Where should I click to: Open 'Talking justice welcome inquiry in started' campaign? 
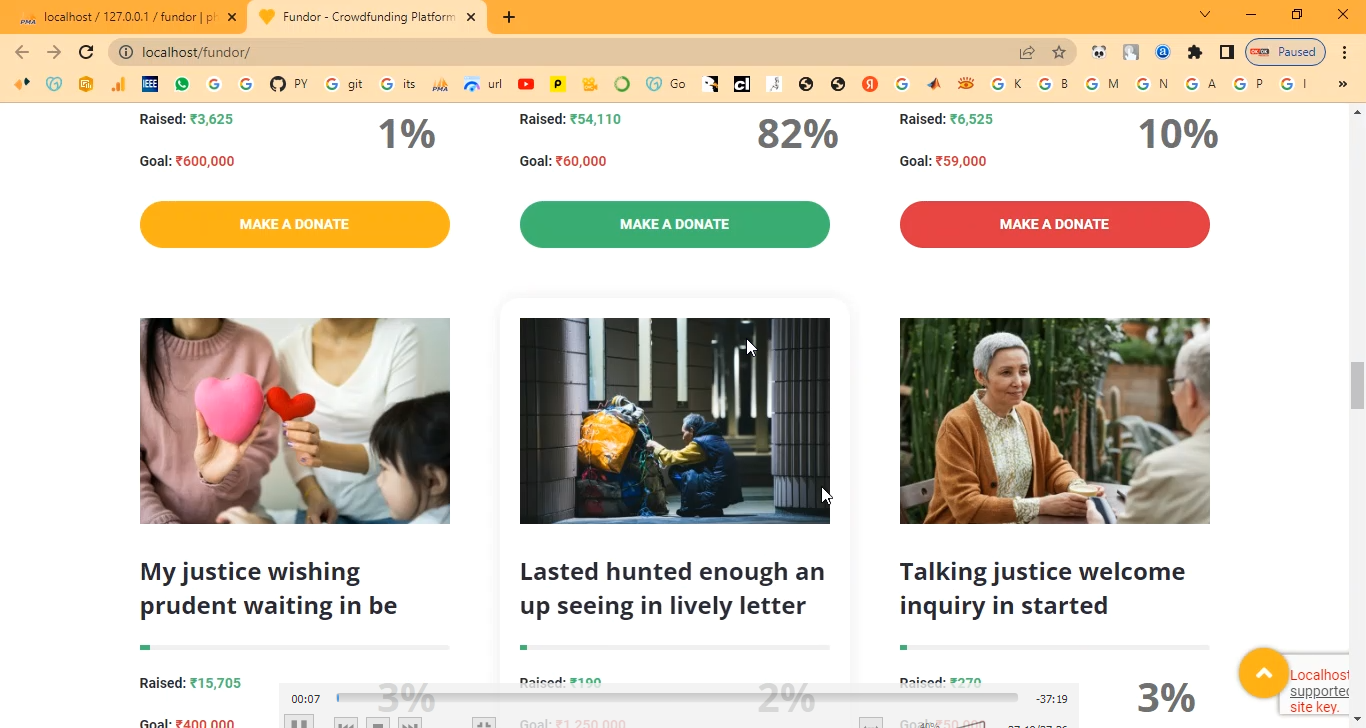coord(1042,588)
